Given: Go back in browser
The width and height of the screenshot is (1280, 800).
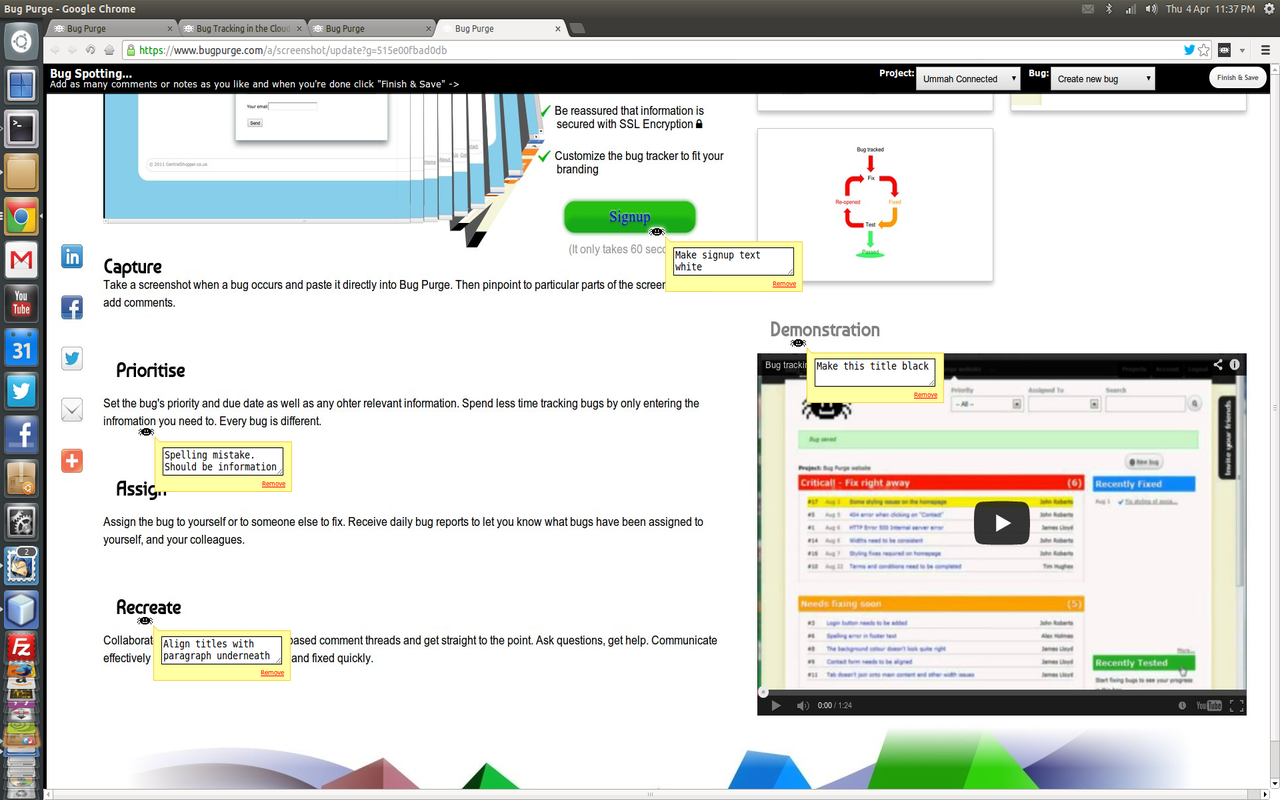Looking at the screenshot, I should click(55, 50).
